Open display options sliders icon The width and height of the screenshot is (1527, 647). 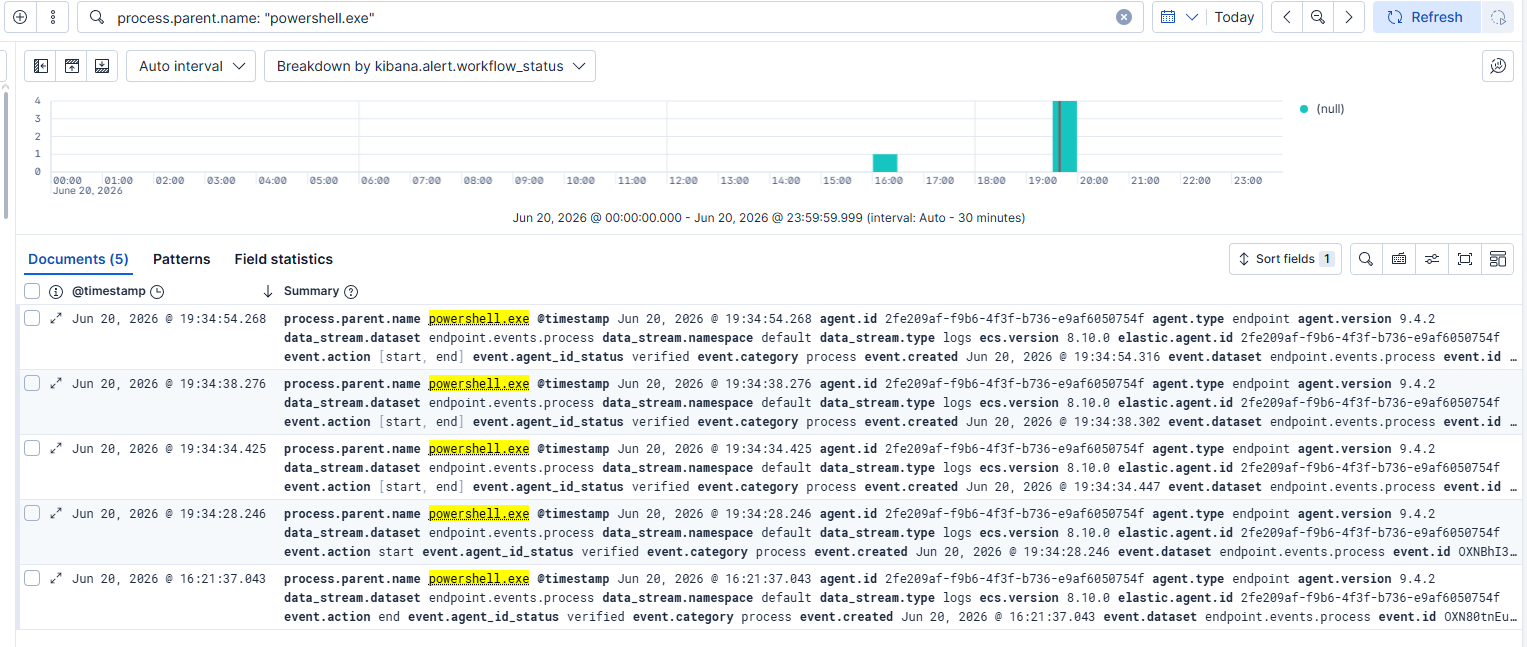(x=1432, y=259)
